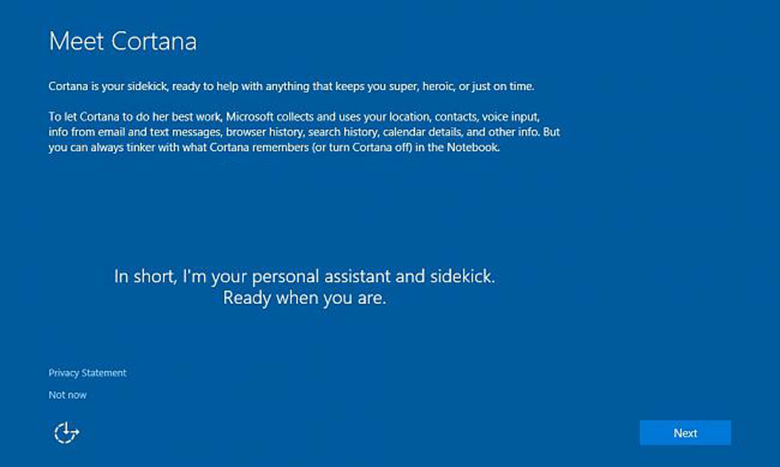Click the 'Cortana is your sidekick' sentence
Screen dimensions: 780x467
pyautogui.click(x=150, y=87)
